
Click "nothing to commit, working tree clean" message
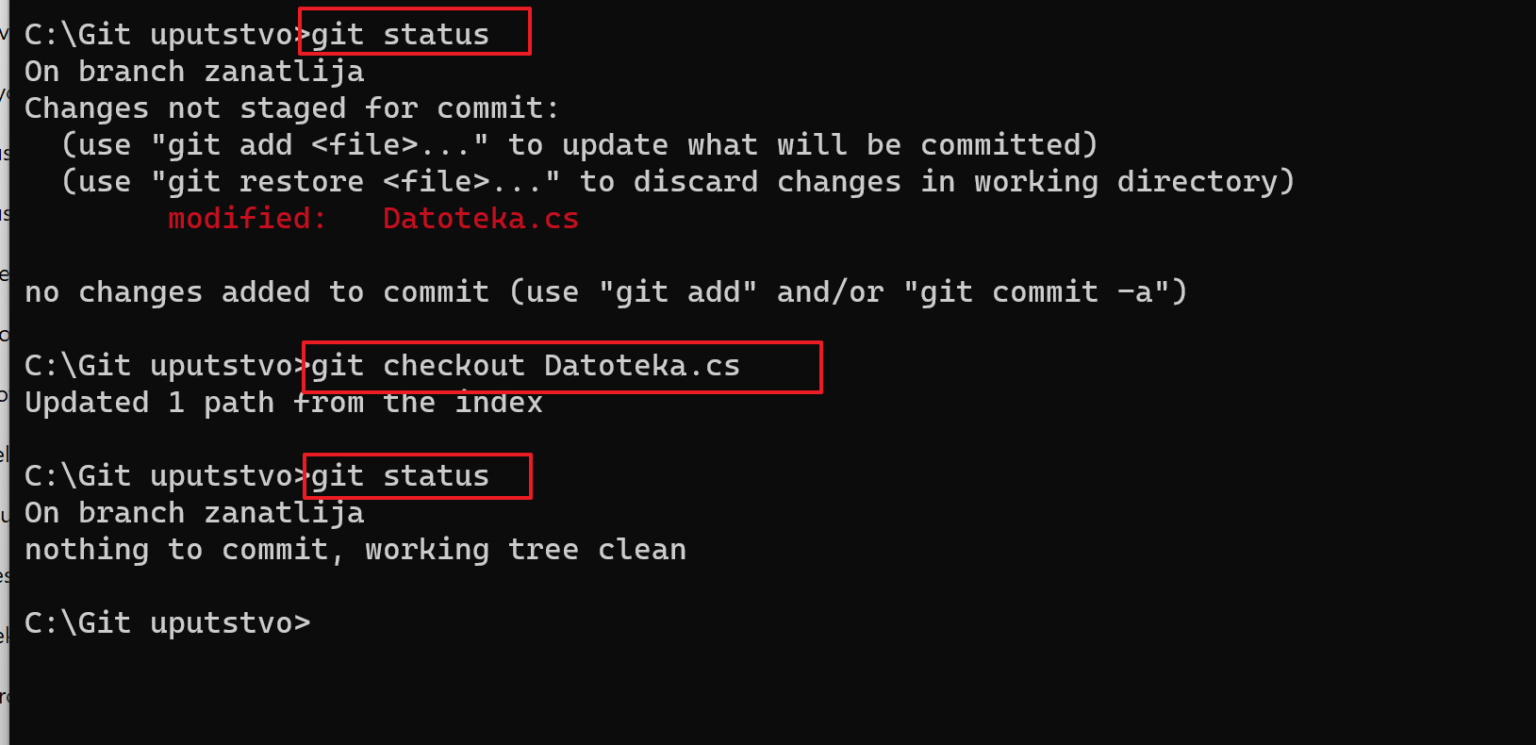click(x=355, y=550)
